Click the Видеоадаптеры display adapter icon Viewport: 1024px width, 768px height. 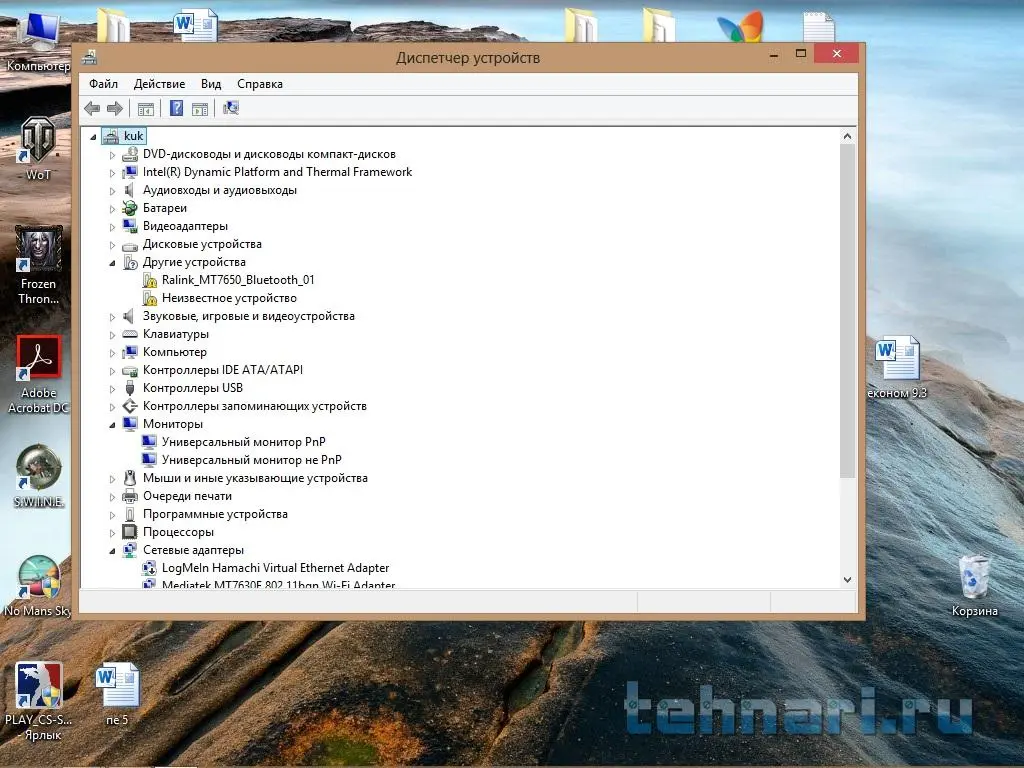pyautogui.click(x=130, y=226)
